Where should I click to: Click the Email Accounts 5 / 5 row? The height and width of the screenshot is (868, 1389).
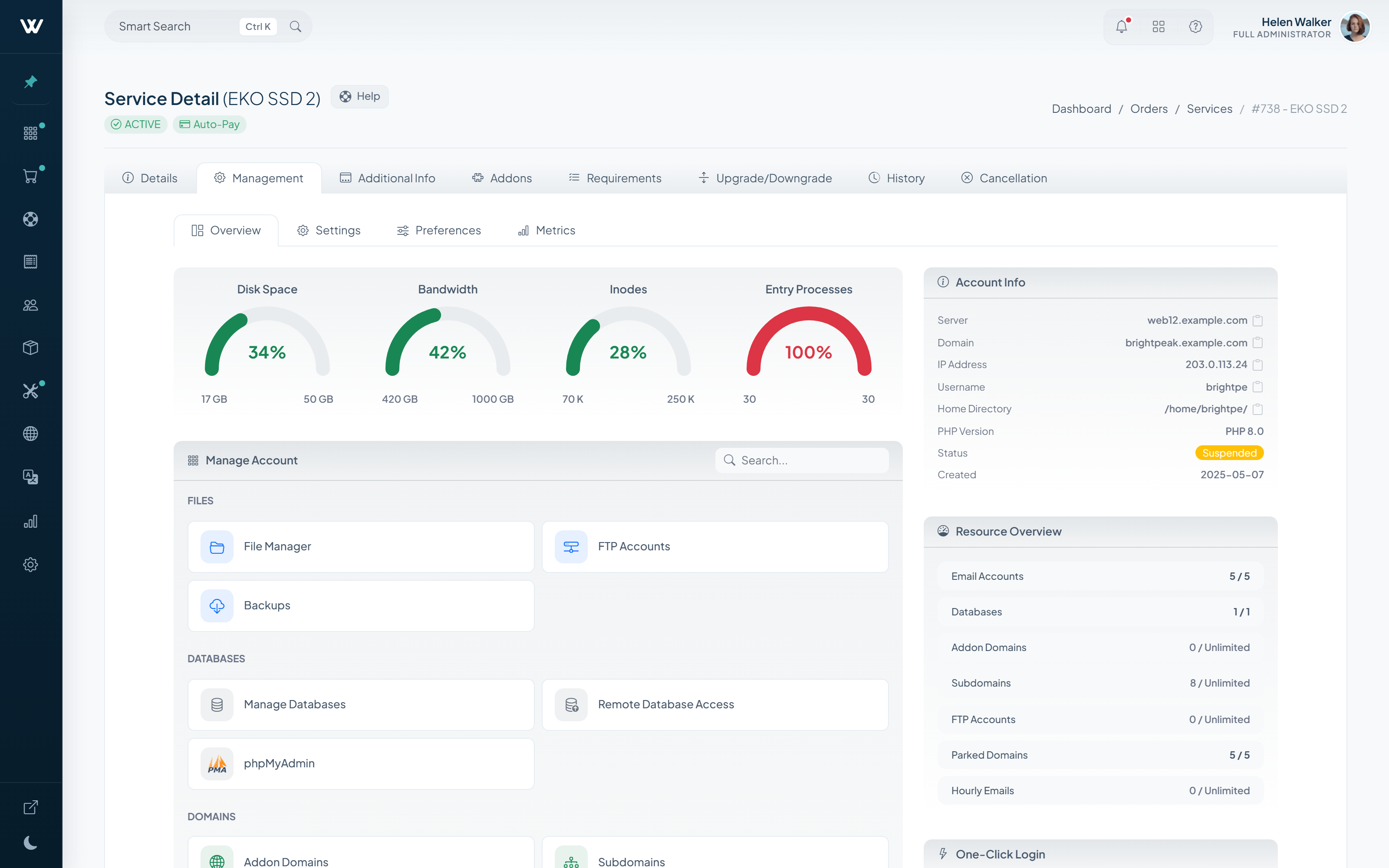coord(1100,576)
